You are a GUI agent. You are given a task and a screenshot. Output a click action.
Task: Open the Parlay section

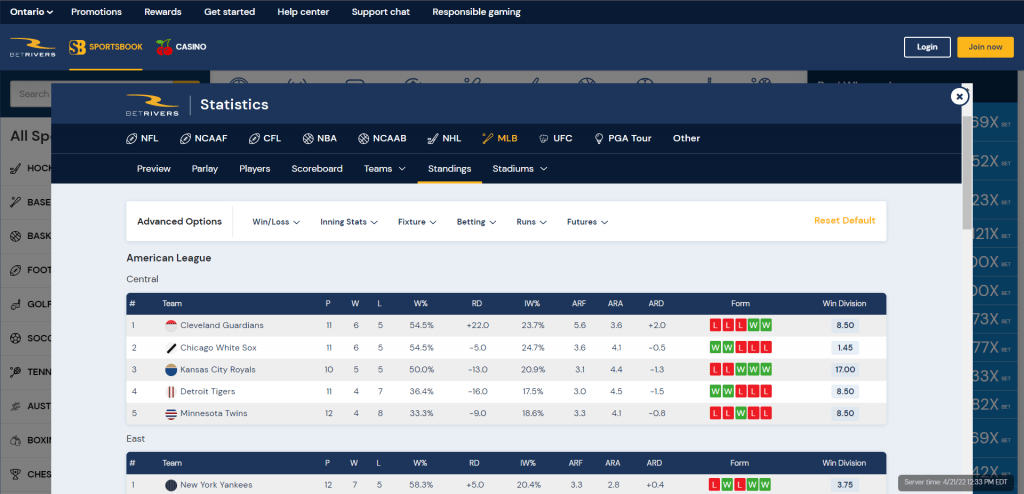click(205, 169)
